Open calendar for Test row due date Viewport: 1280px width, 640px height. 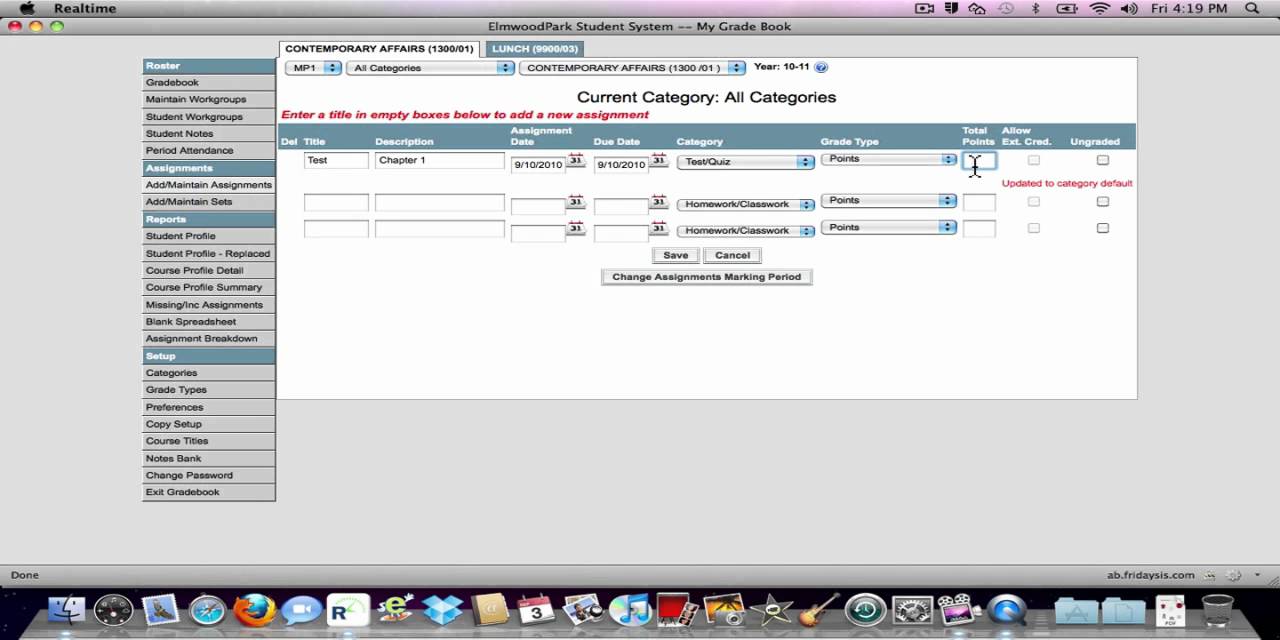click(x=659, y=160)
